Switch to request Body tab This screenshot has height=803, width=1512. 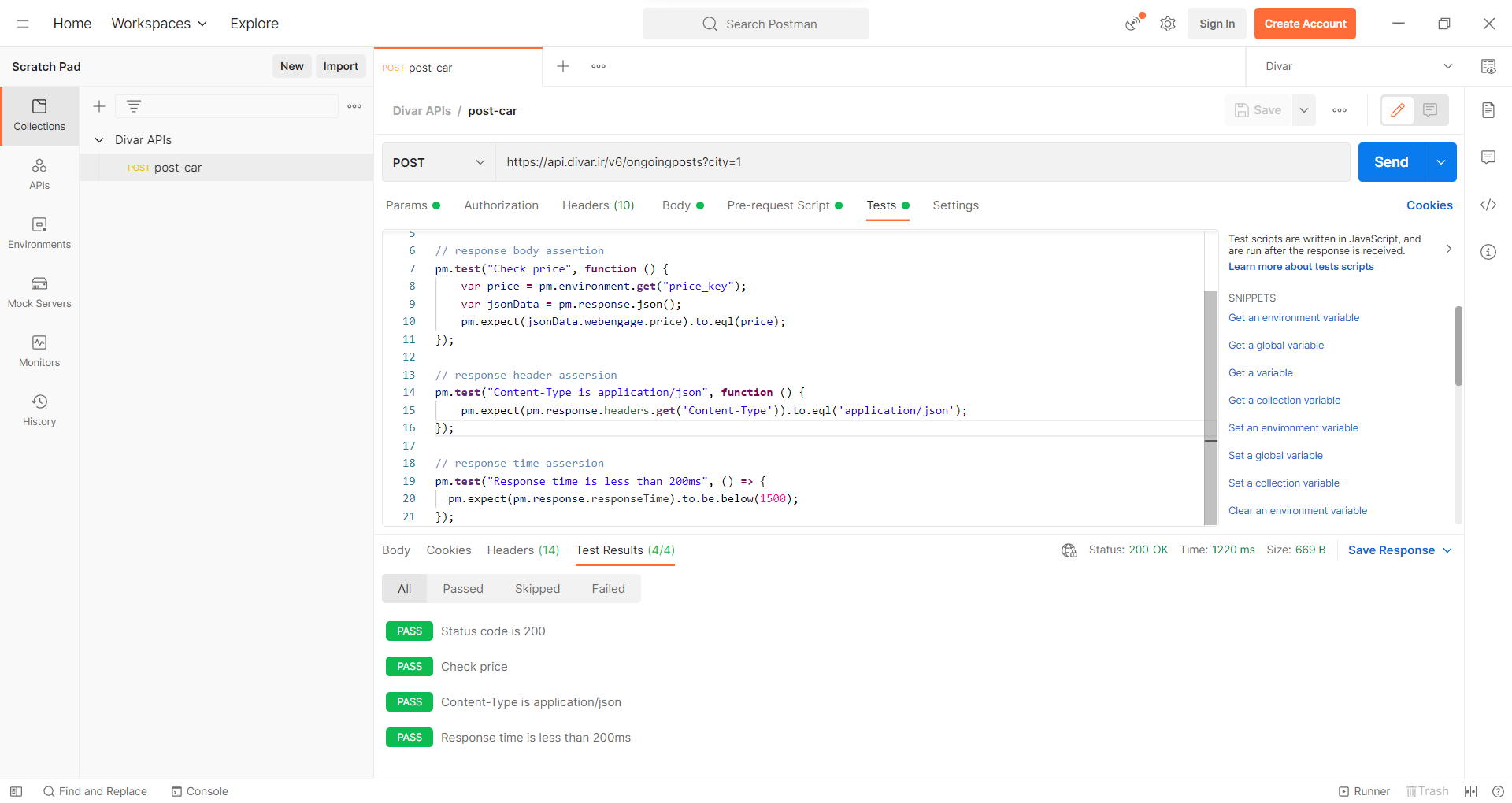pos(683,205)
